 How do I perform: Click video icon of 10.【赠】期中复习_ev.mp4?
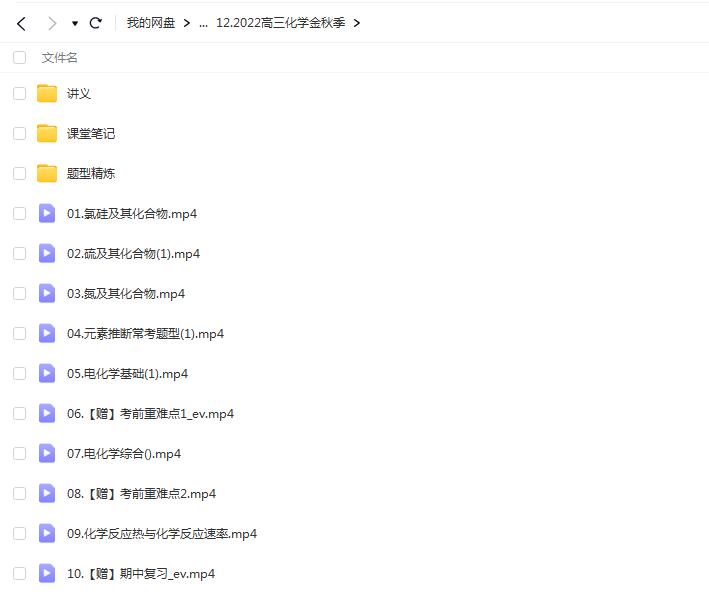[47, 573]
